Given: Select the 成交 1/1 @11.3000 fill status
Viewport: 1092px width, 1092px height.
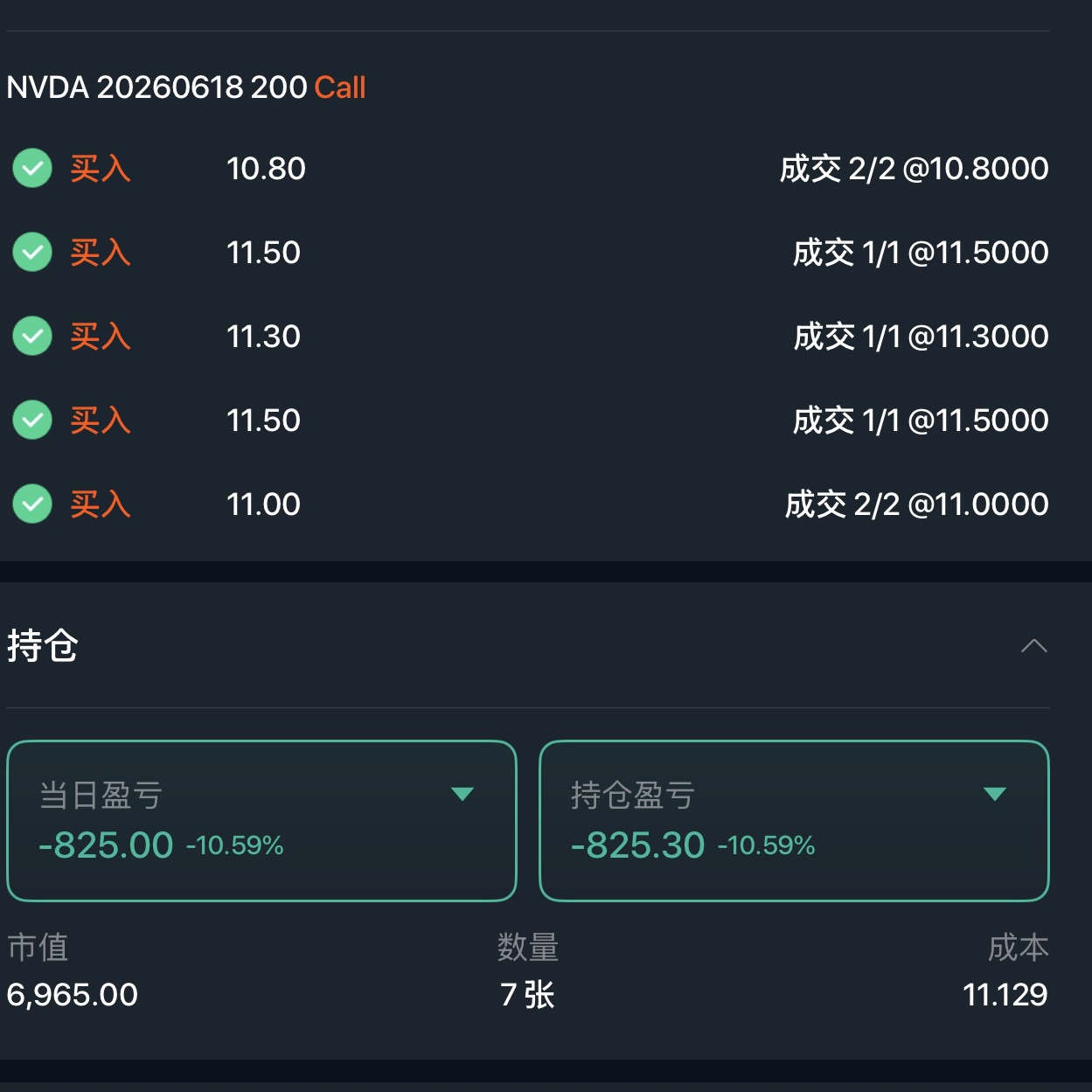Looking at the screenshot, I should point(921,337).
